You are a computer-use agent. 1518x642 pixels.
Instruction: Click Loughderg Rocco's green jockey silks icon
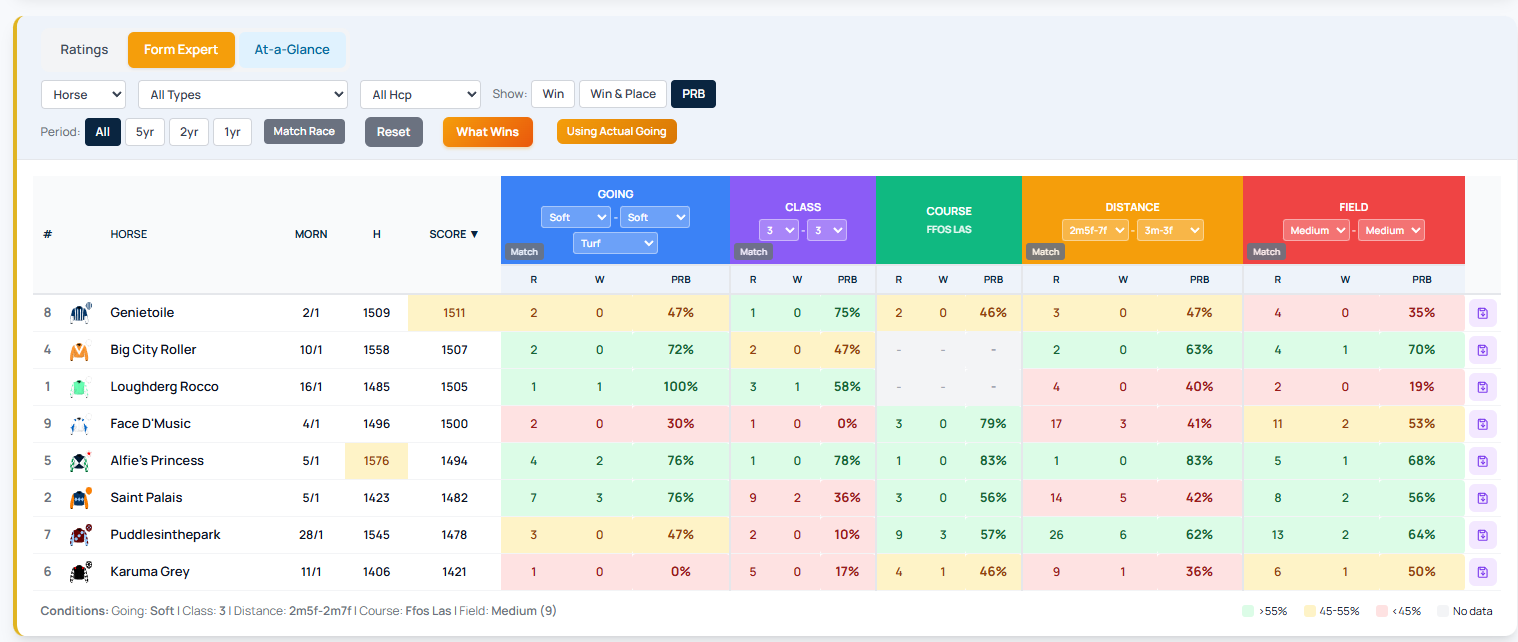(80, 388)
